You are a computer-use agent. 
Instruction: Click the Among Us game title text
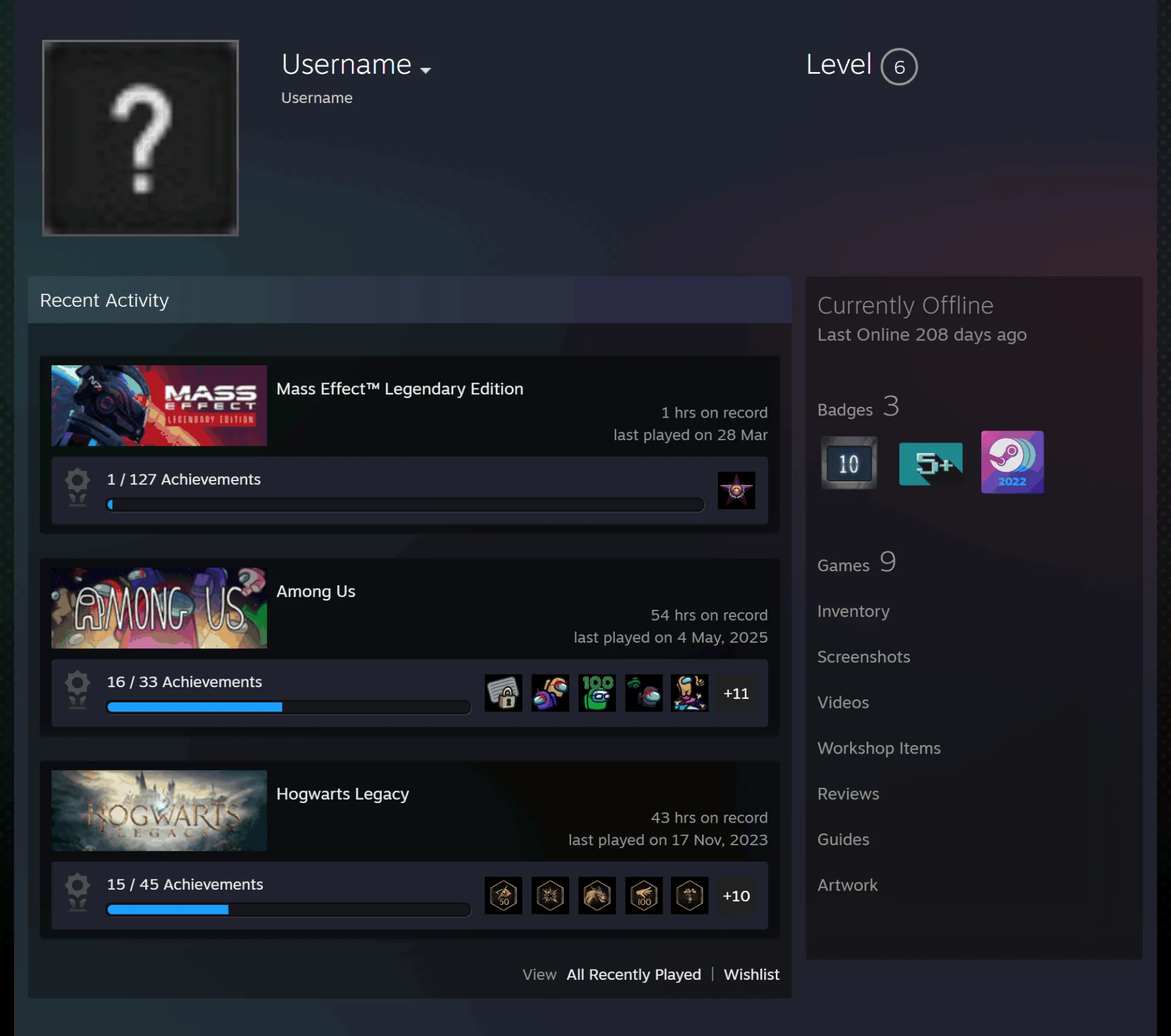(315, 591)
